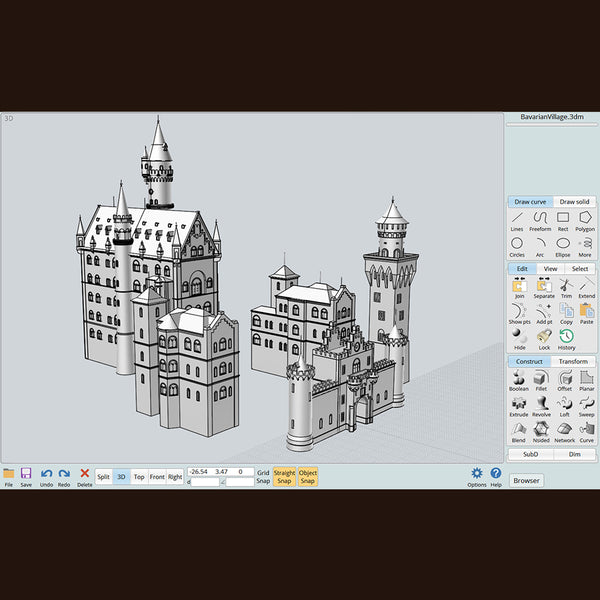Select the Freeform curve tool
Screen dimensions: 600x600
pos(540,220)
